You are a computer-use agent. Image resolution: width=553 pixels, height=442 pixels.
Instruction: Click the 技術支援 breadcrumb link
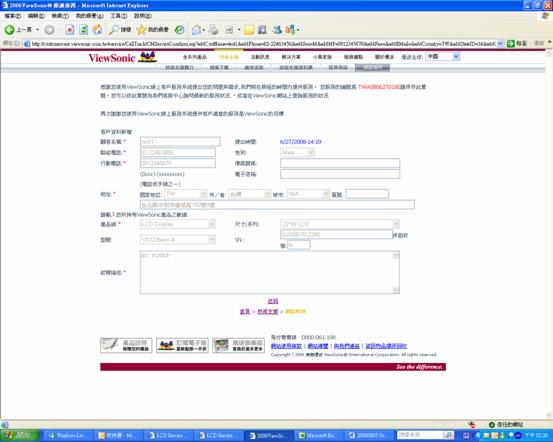(x=268, y=312)
